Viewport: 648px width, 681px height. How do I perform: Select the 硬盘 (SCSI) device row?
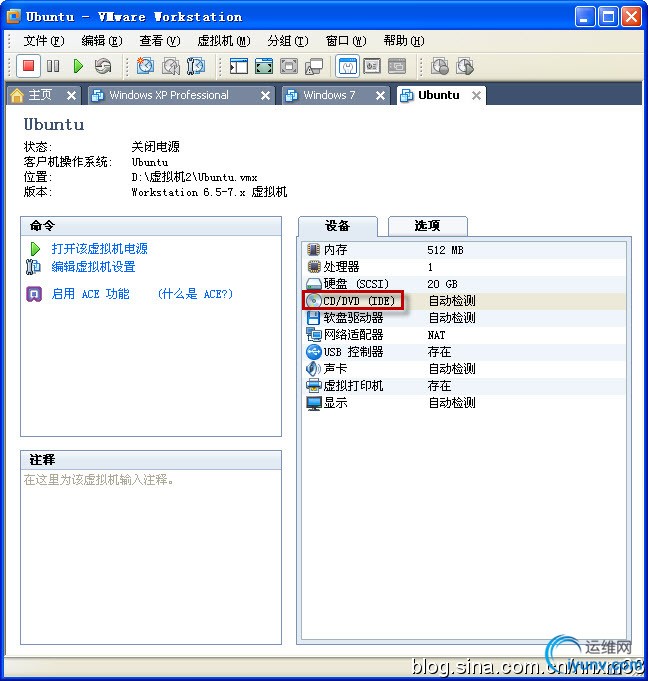(x=464, y=284)
